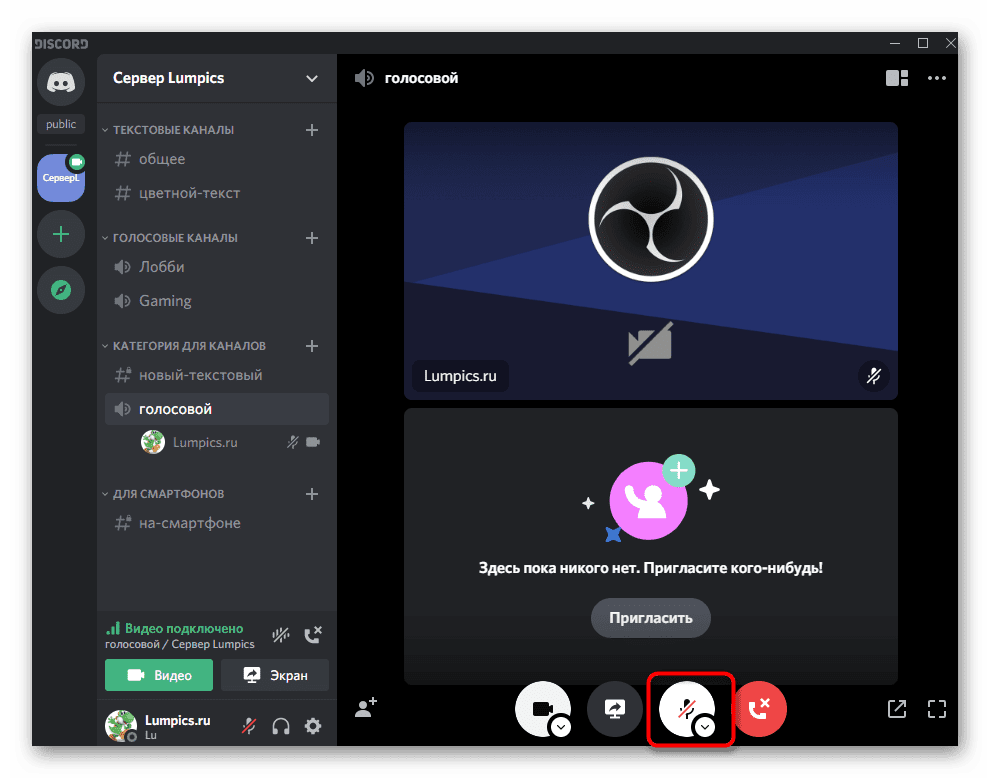Image resolution: width=990 pixels, height=778 pixels.
Task: Share your screen round button
Action: tap(615, 709)
